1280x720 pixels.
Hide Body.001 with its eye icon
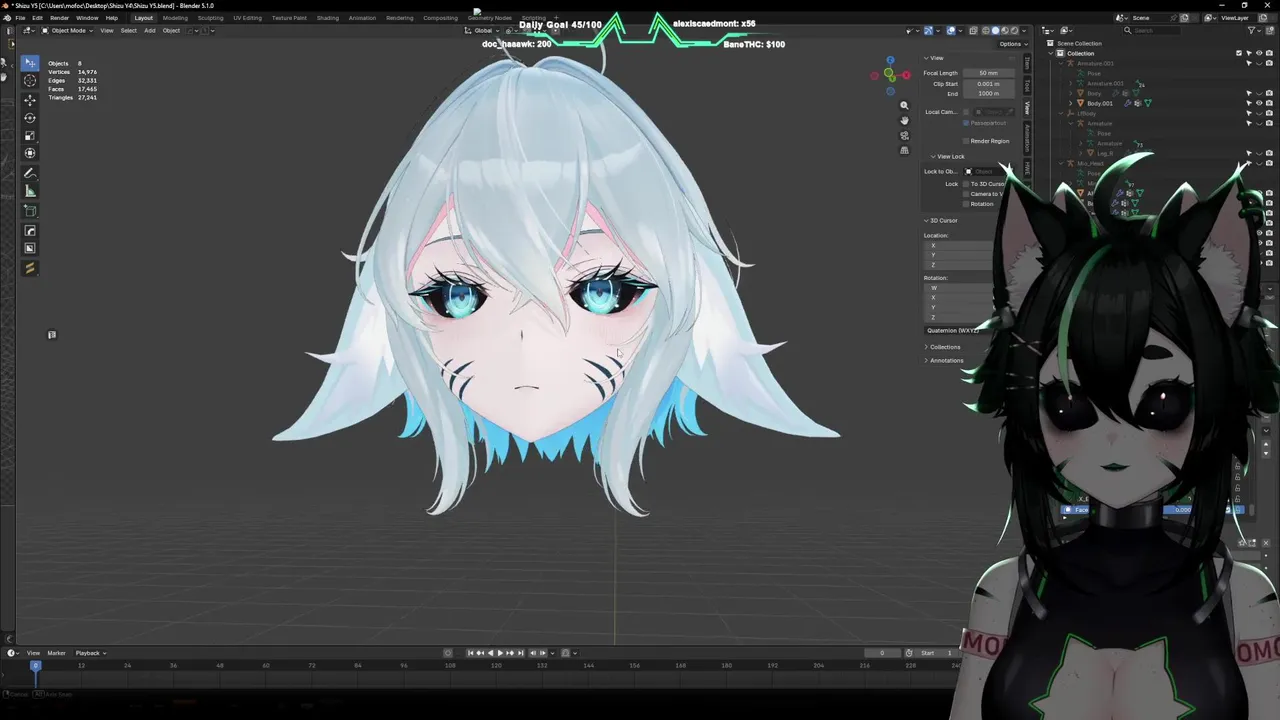1259,103
